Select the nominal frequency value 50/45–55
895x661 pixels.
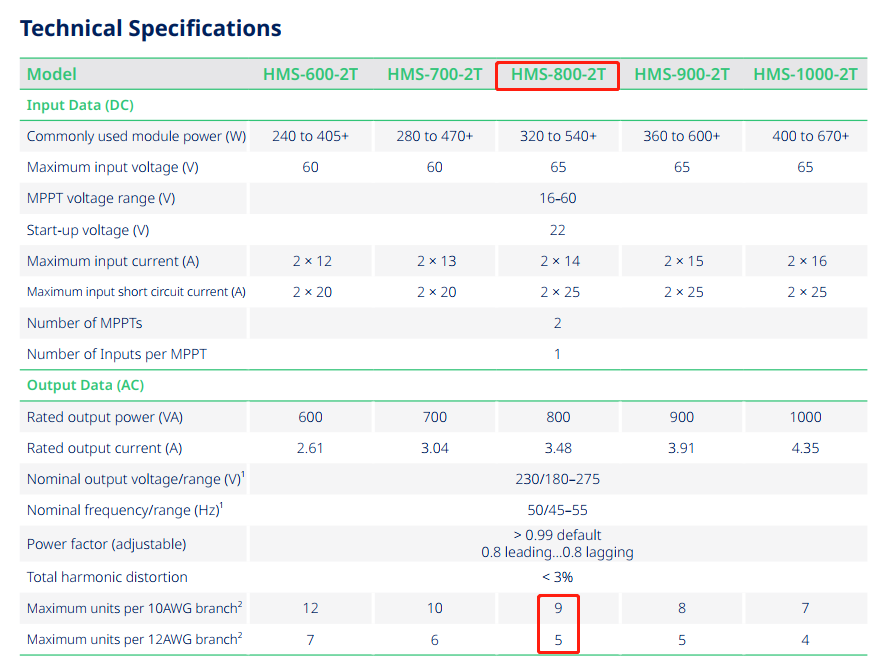(x=557, y=510)
